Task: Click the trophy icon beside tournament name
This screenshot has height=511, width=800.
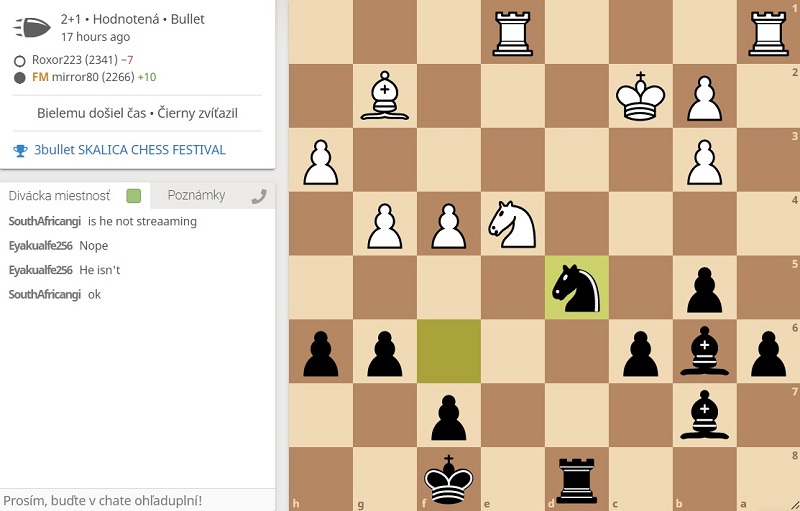Action: click(20, 150)
